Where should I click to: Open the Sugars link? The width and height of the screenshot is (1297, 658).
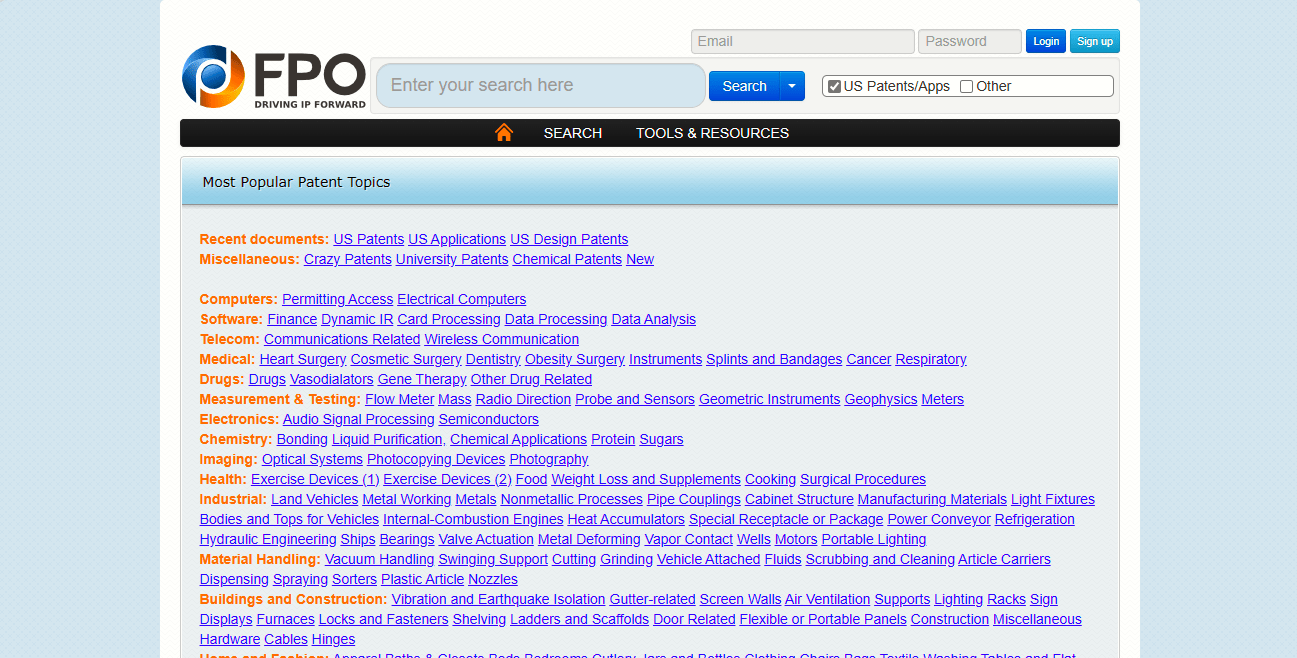pos(662,439)
